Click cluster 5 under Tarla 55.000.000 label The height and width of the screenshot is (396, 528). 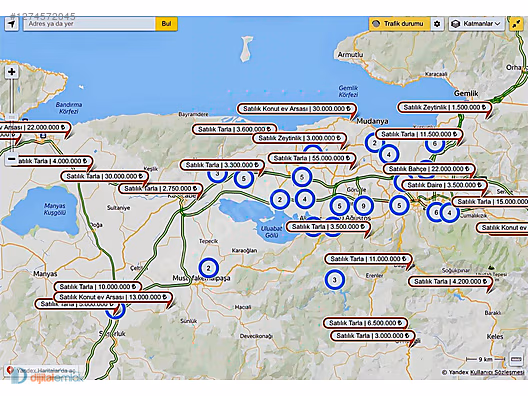pos(302,177)
